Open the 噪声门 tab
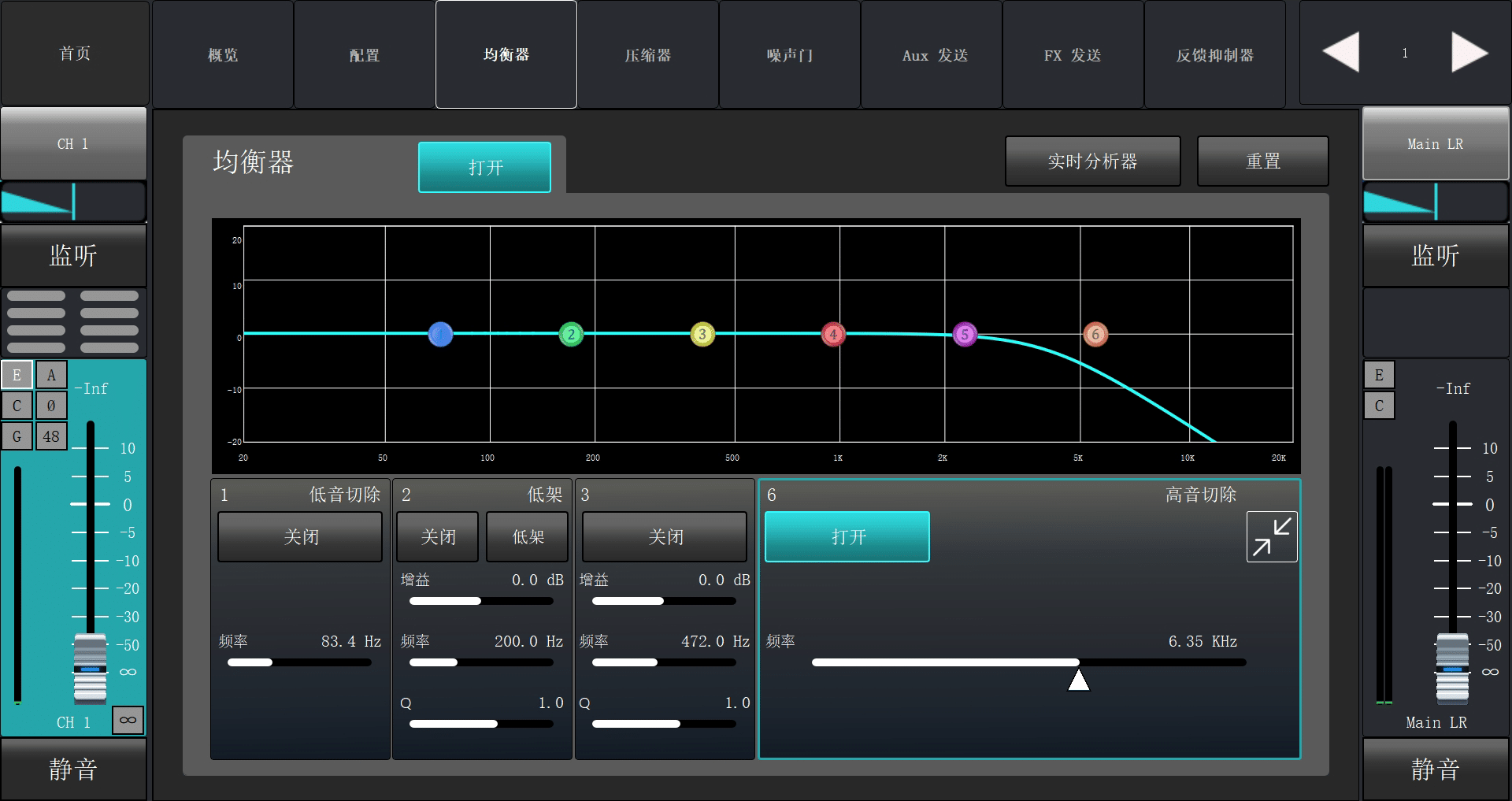This screenshot has height=801, width=1512. [x=789, y=55]
